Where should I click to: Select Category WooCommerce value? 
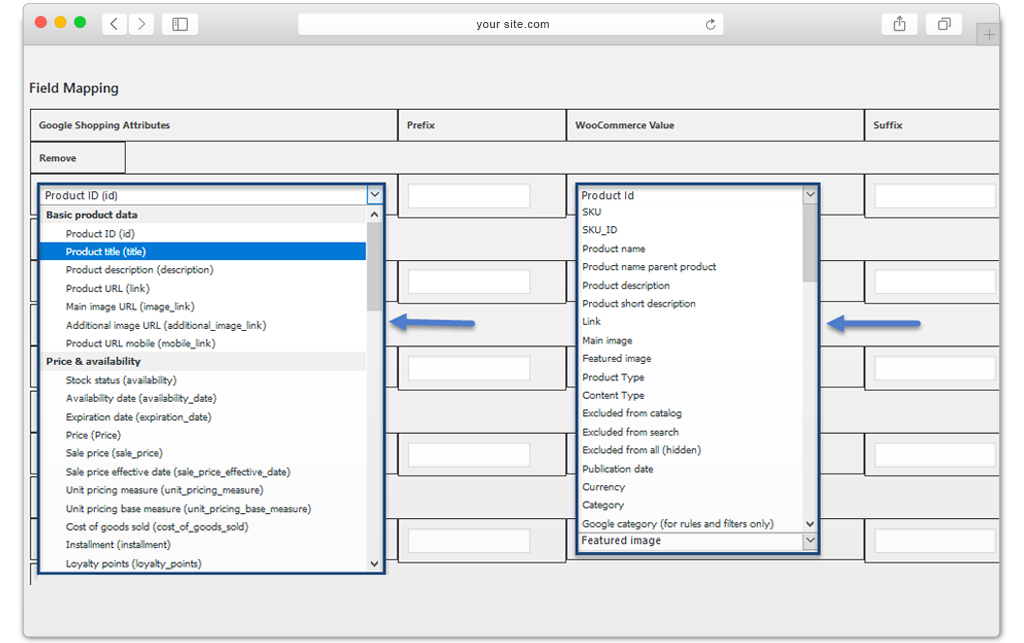[x=603, y=505]
